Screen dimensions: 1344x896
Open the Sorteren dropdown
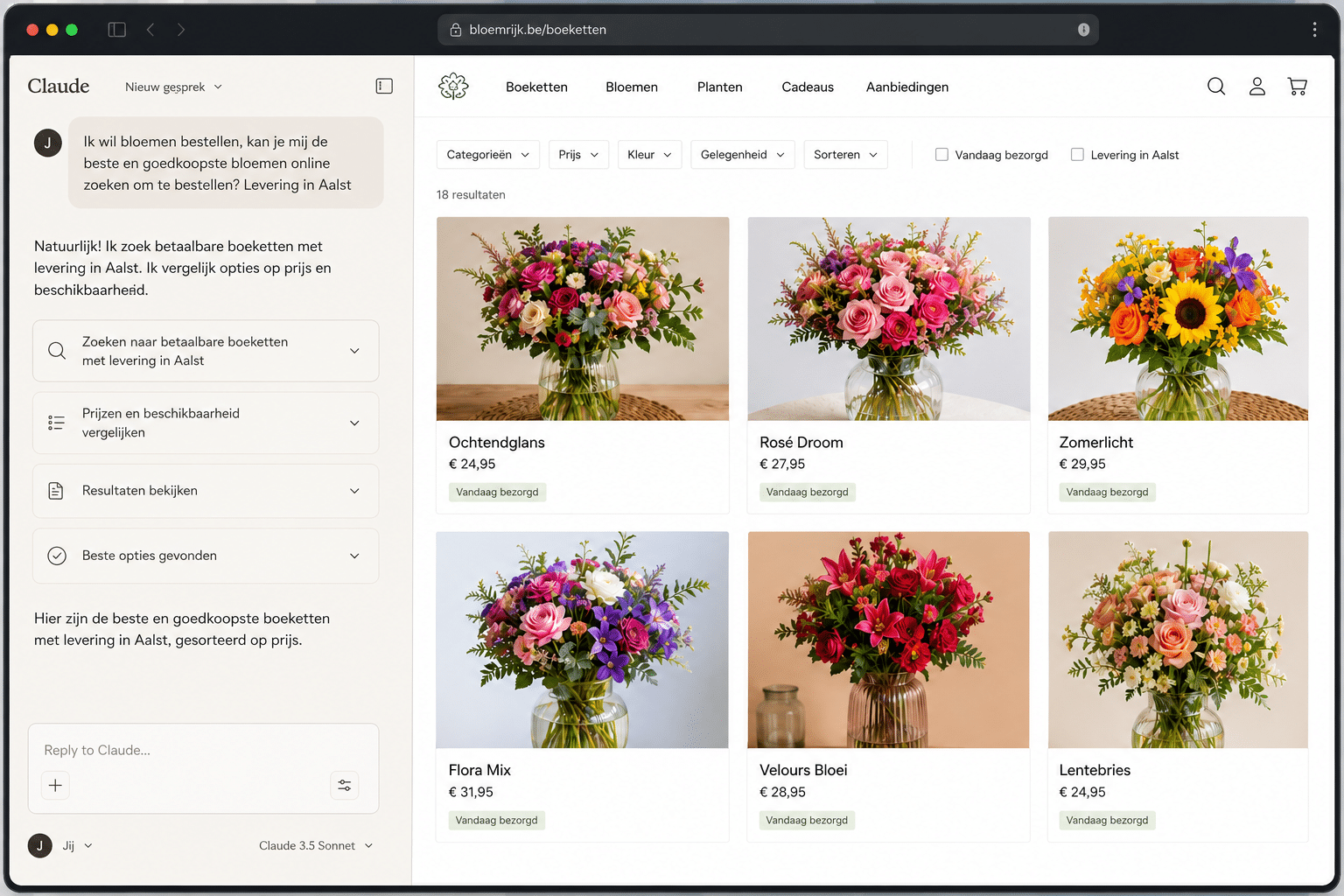(x=846, y=155)
